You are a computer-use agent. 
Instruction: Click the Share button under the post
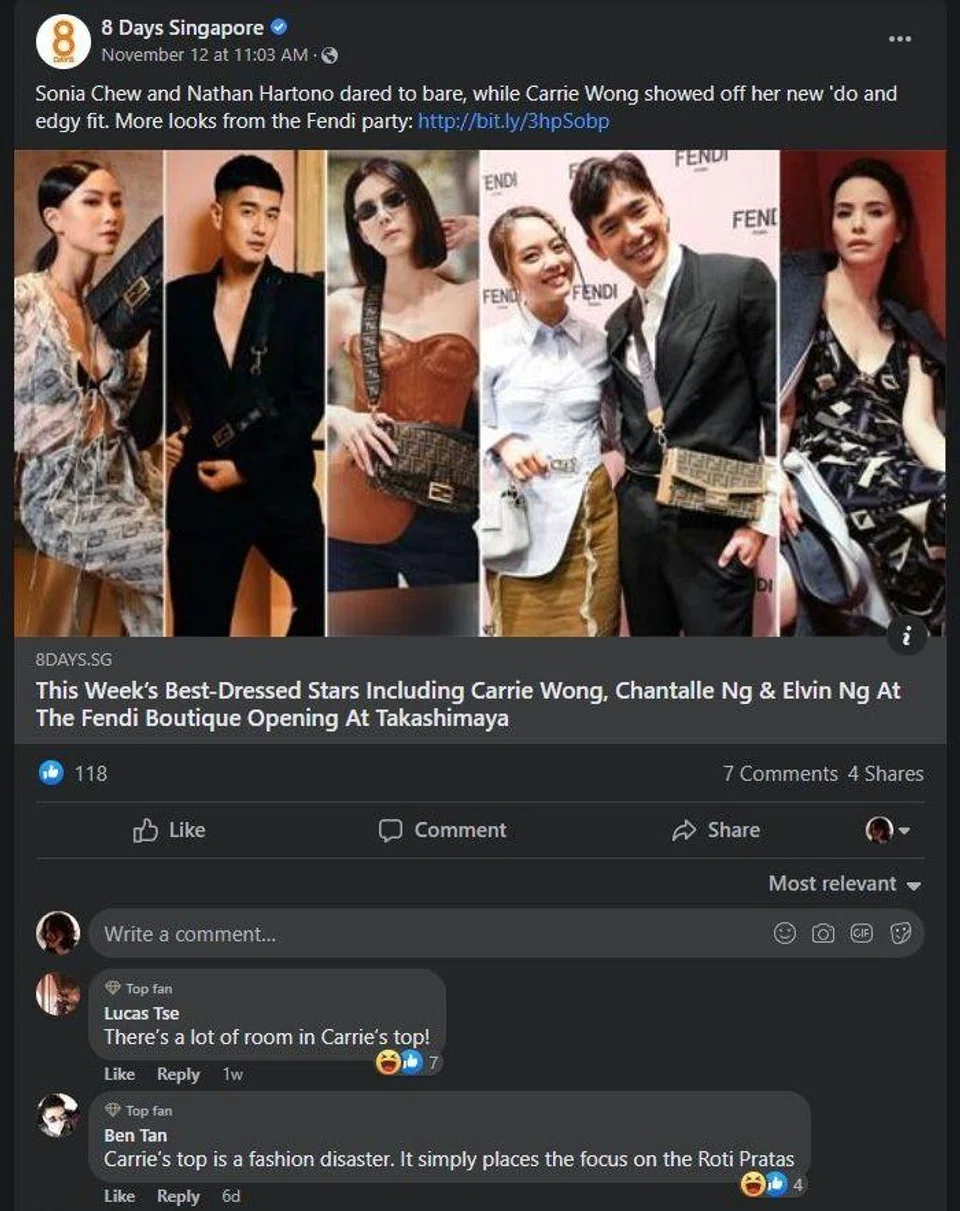coord(715,830)
